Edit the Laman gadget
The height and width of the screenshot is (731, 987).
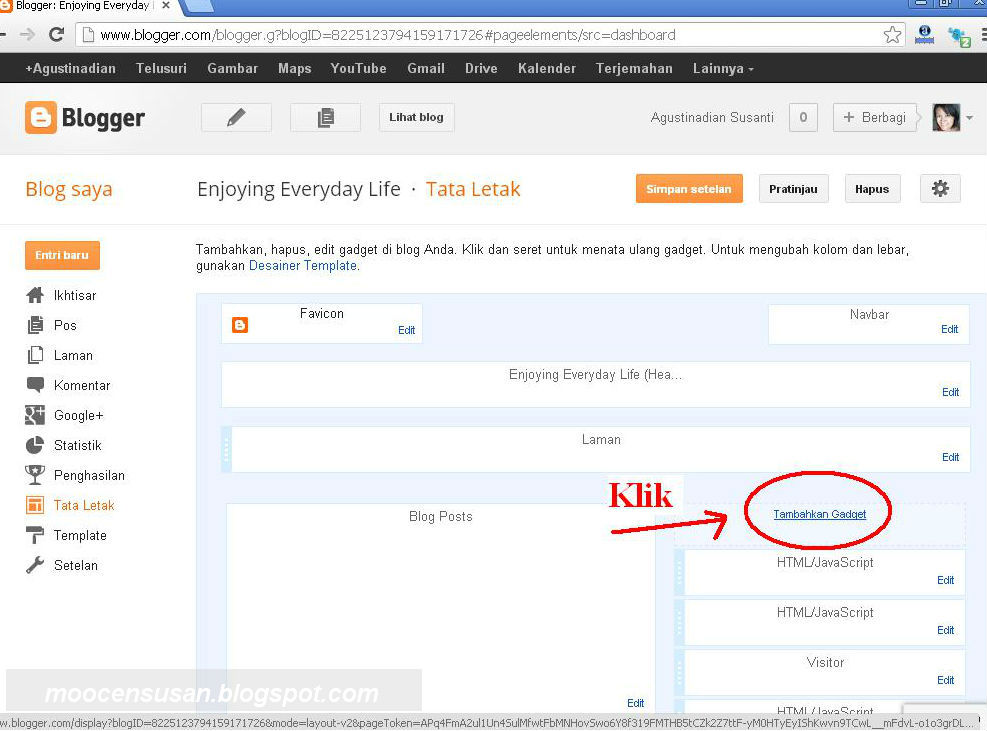point(950,457)
